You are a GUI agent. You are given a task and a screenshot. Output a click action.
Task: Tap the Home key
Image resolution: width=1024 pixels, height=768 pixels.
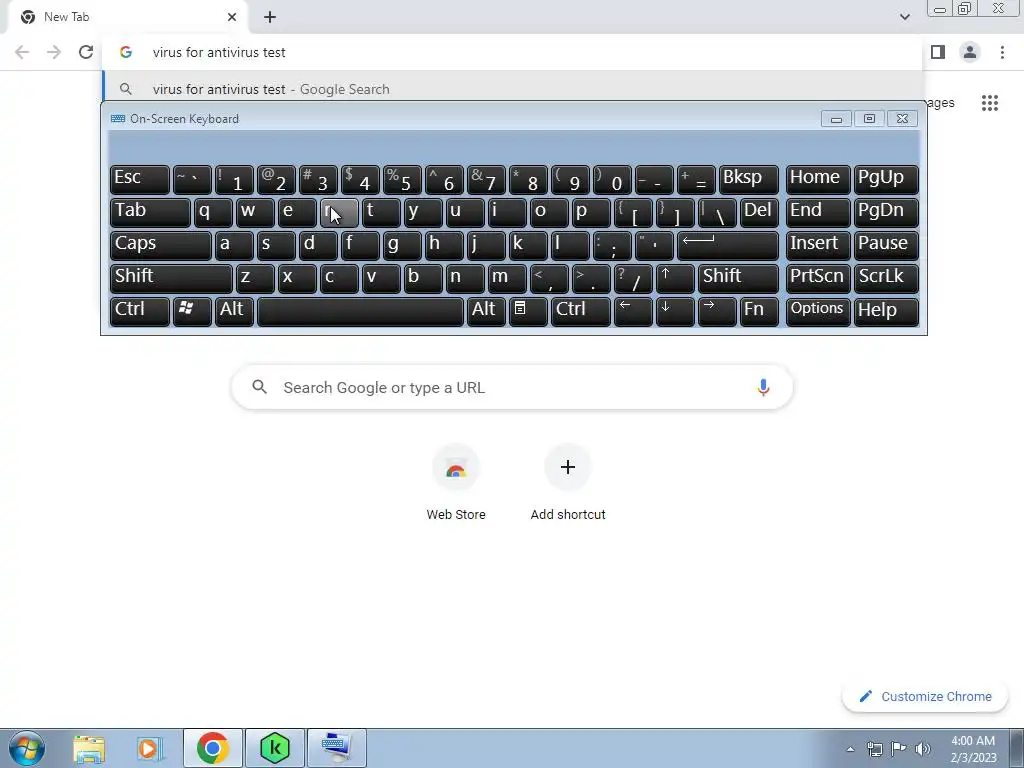[818, 179]
